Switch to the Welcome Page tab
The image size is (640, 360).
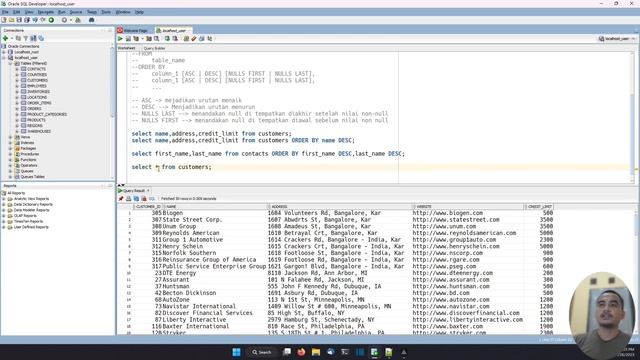[x=133, y=31]
